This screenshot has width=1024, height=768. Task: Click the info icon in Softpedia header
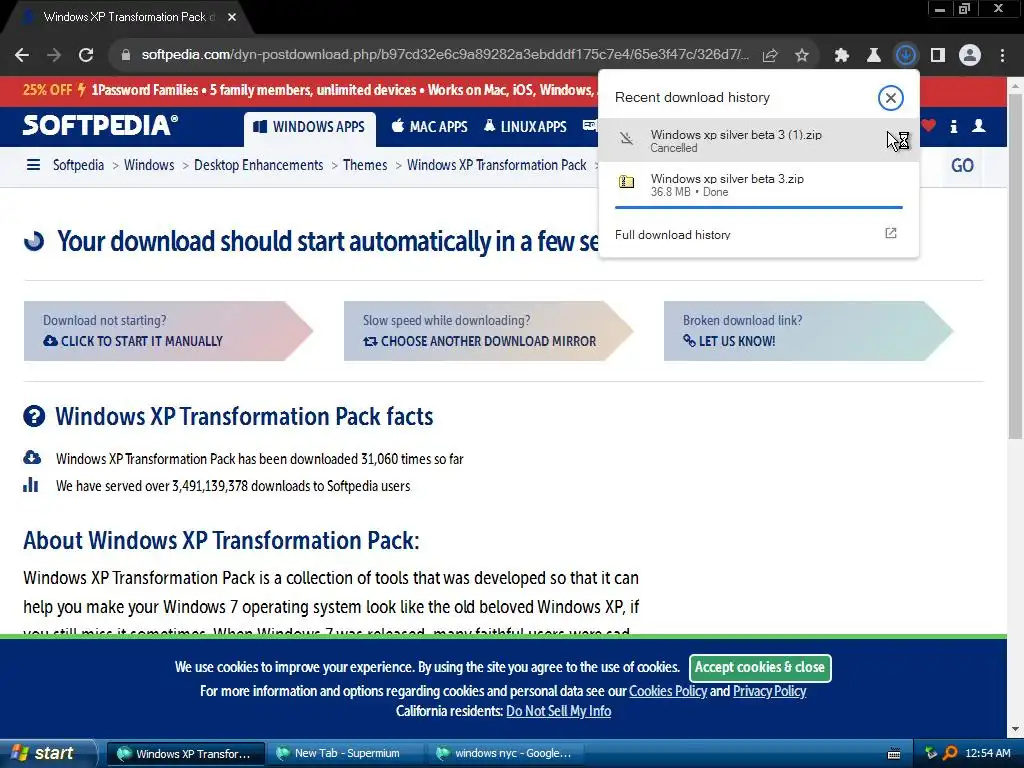pyautogui.click(x=953, y=126)
